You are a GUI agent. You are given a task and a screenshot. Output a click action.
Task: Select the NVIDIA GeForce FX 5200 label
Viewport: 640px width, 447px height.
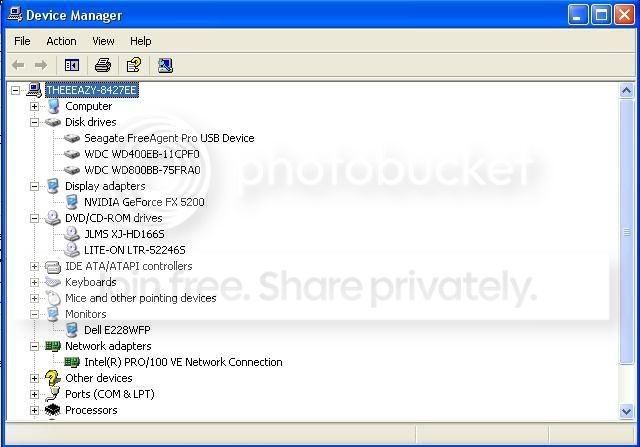click(x=144, y=202)
